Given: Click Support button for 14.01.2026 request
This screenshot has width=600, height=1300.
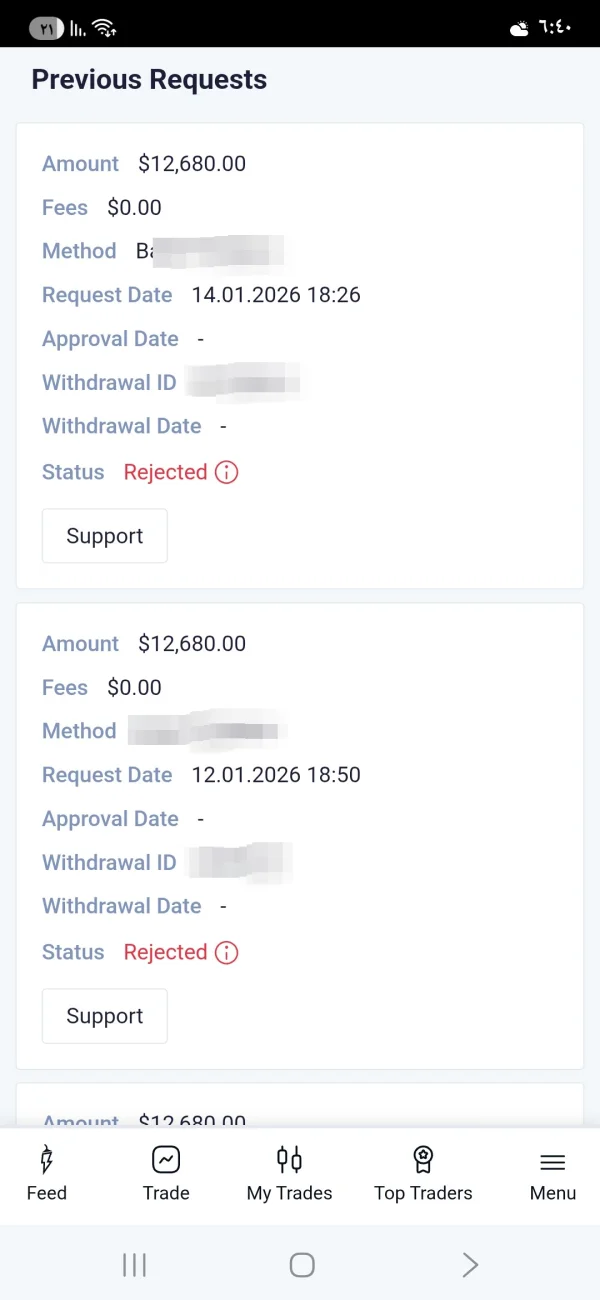Looking at the screenshot, I should click(105, 536).
